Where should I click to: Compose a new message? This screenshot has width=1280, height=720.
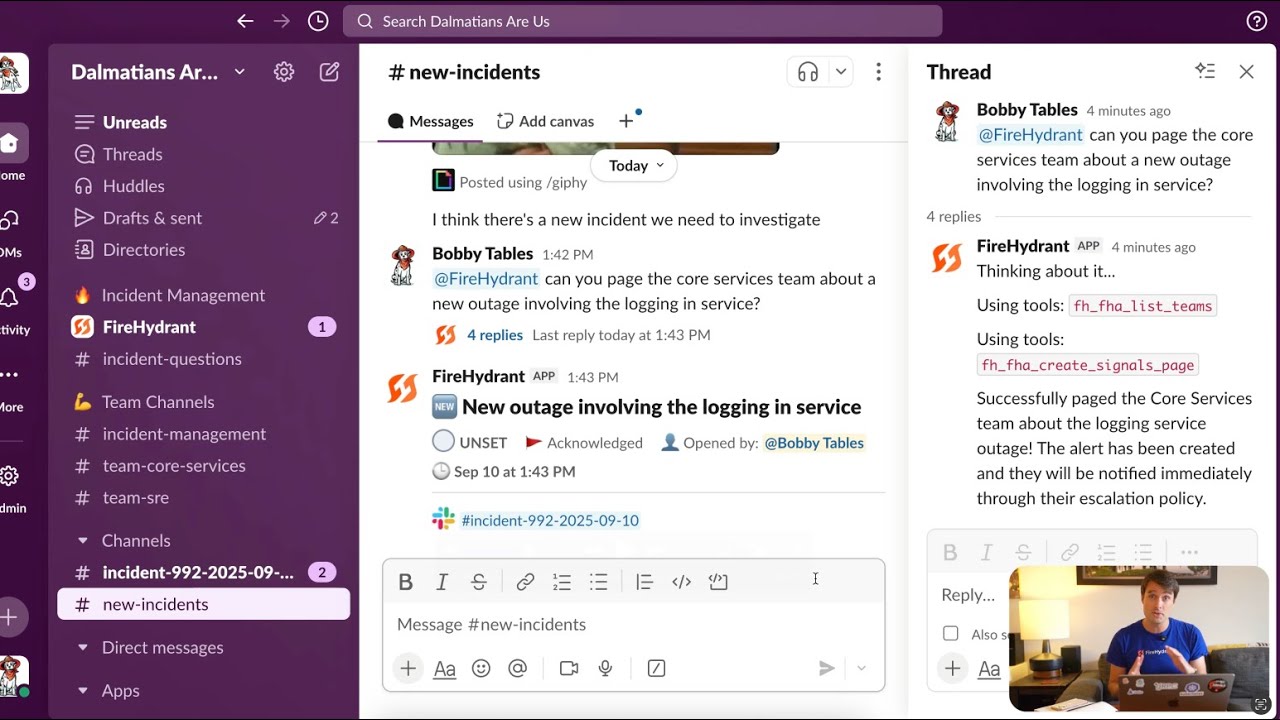point(329,72)
